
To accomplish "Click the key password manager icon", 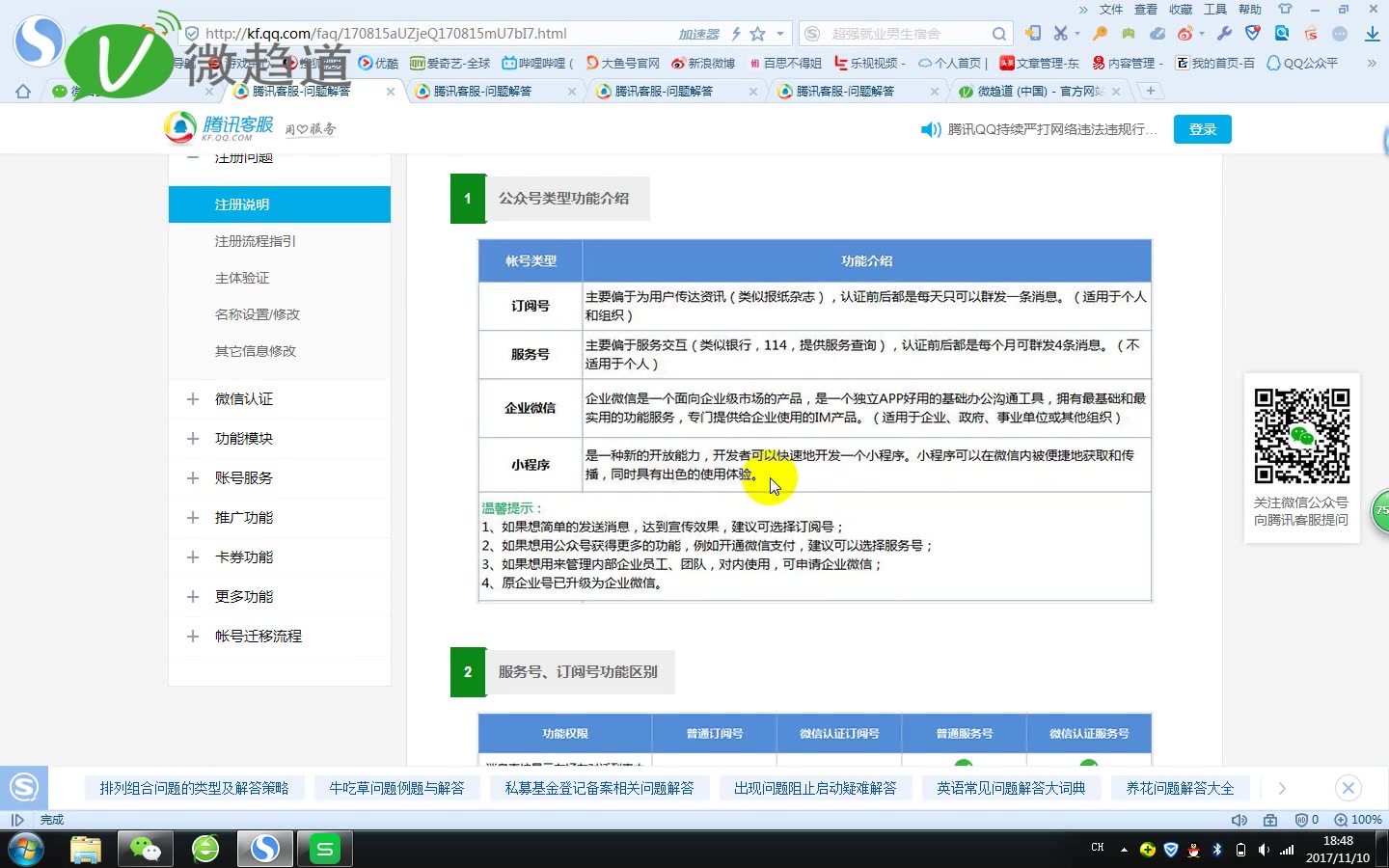I will 1100,34.
